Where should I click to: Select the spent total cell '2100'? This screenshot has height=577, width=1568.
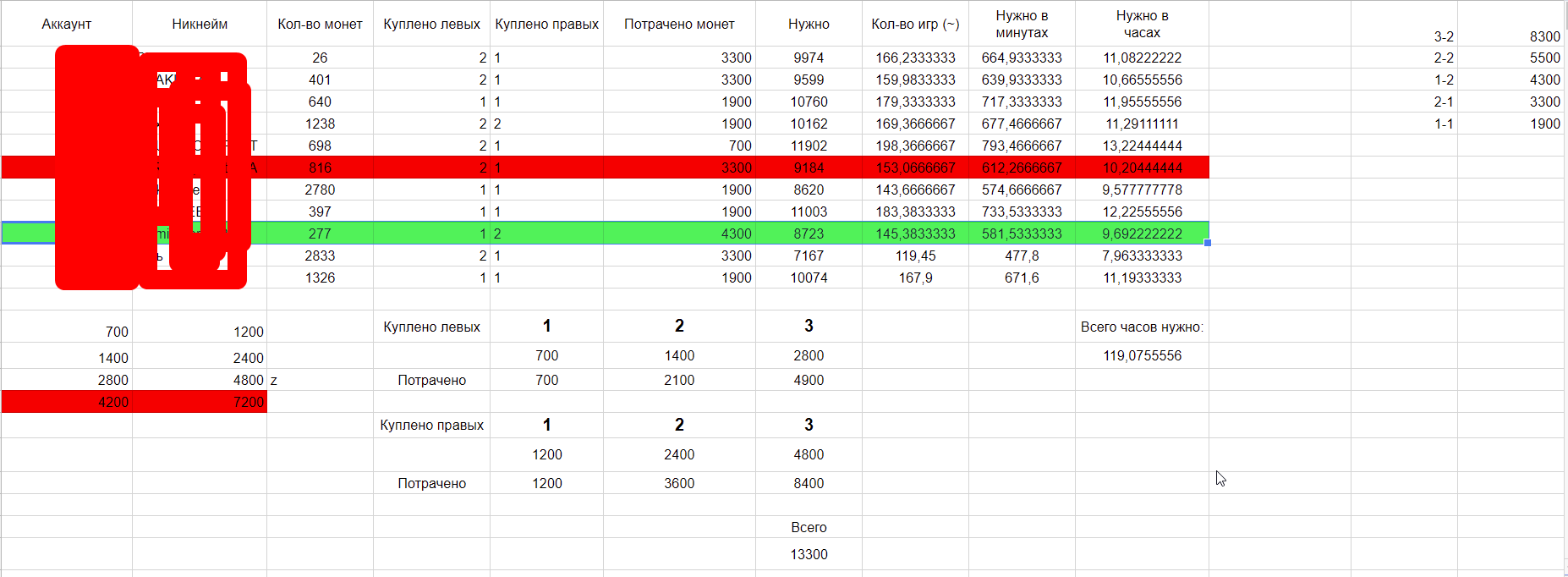click(x=679, y=380)
